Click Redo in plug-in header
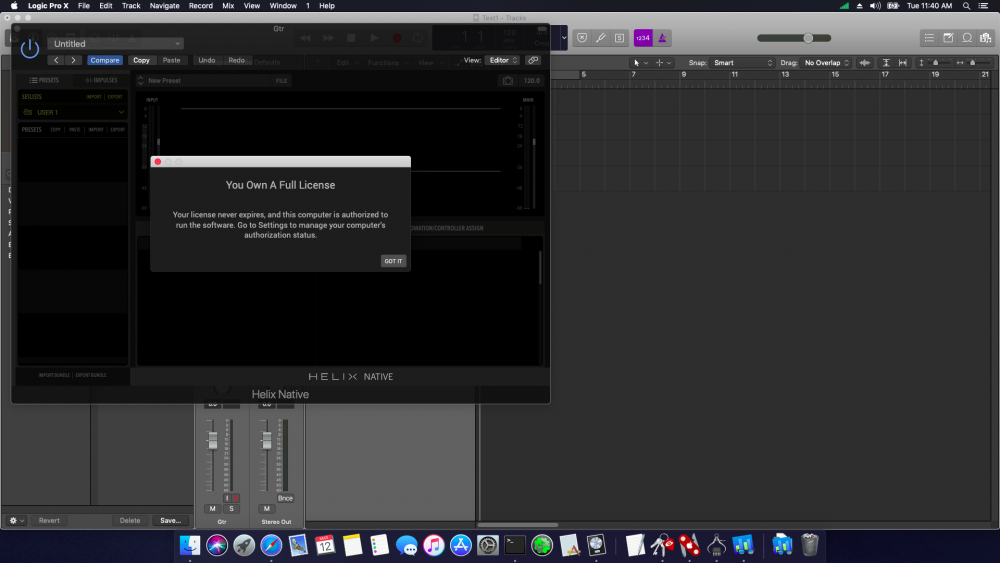The width and height of the screenshot is (1000, 563). point(237,60)
